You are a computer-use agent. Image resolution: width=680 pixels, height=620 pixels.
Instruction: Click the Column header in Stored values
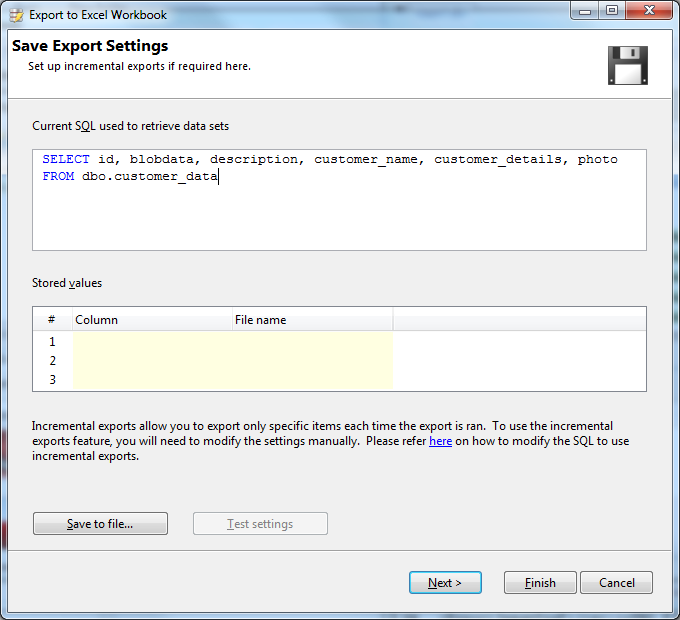tap(152, 320)
